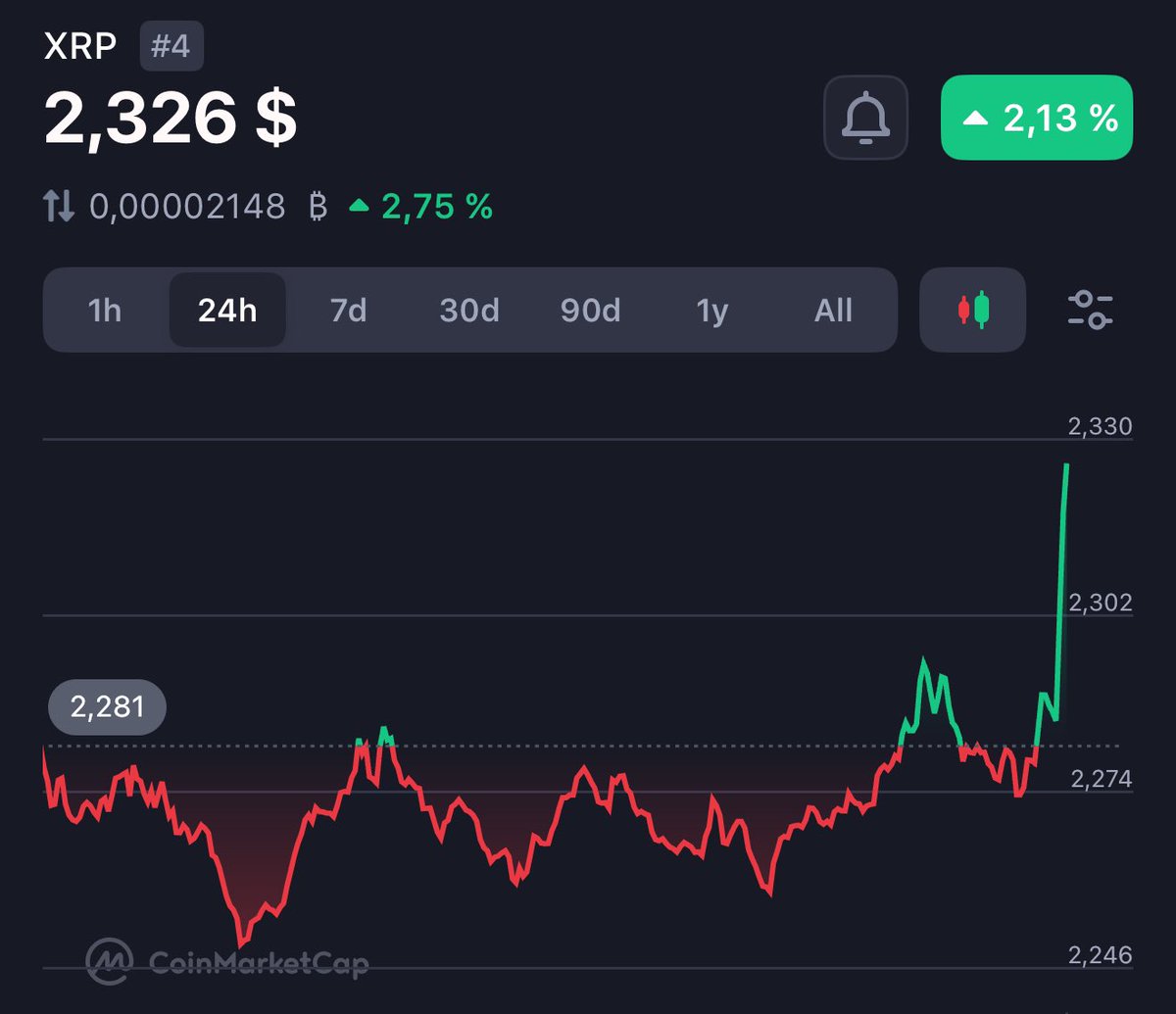Tap the 2,326 $ price heading

tap(171, 118)
